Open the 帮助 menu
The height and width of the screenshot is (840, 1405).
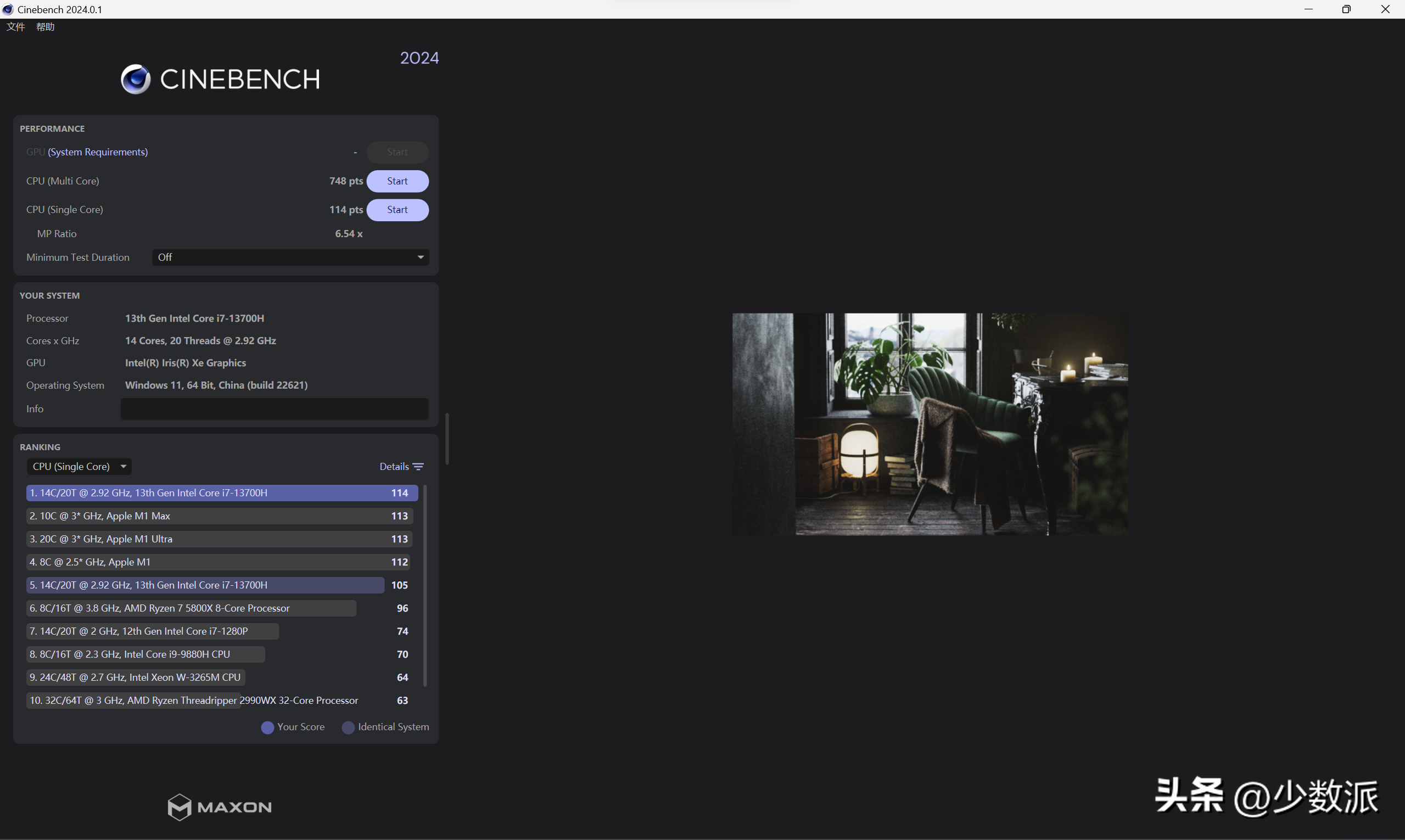(45, 26)
